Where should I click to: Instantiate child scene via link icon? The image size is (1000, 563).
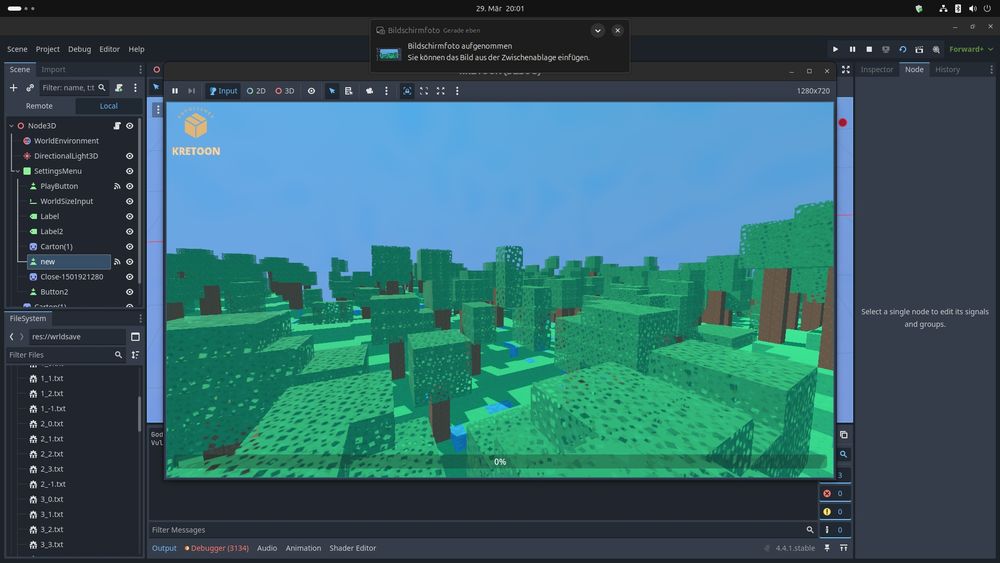tap(30, 87)
